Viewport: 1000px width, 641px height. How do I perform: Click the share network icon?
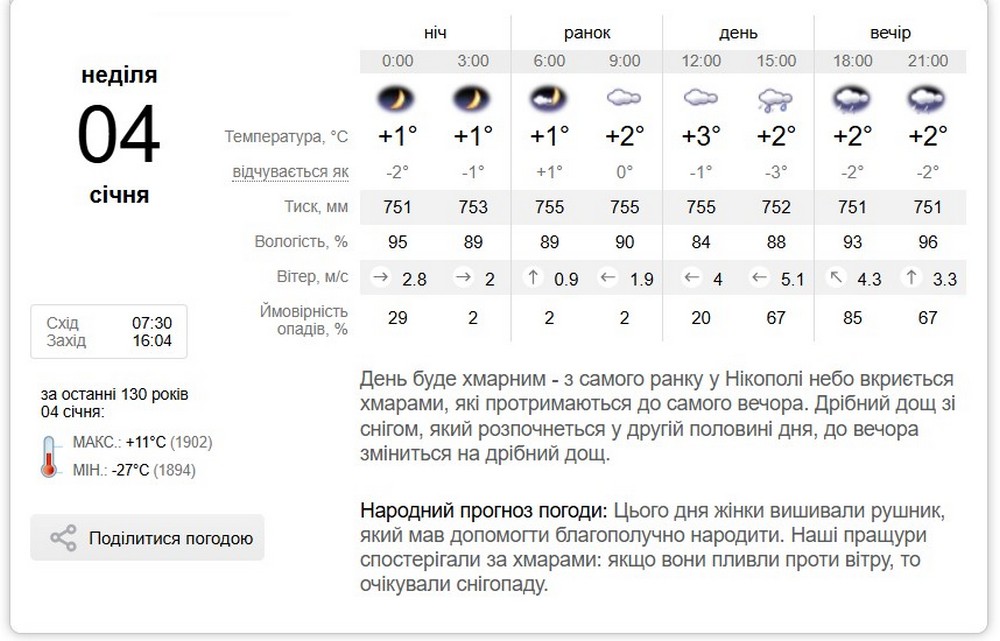pos(64,537)
